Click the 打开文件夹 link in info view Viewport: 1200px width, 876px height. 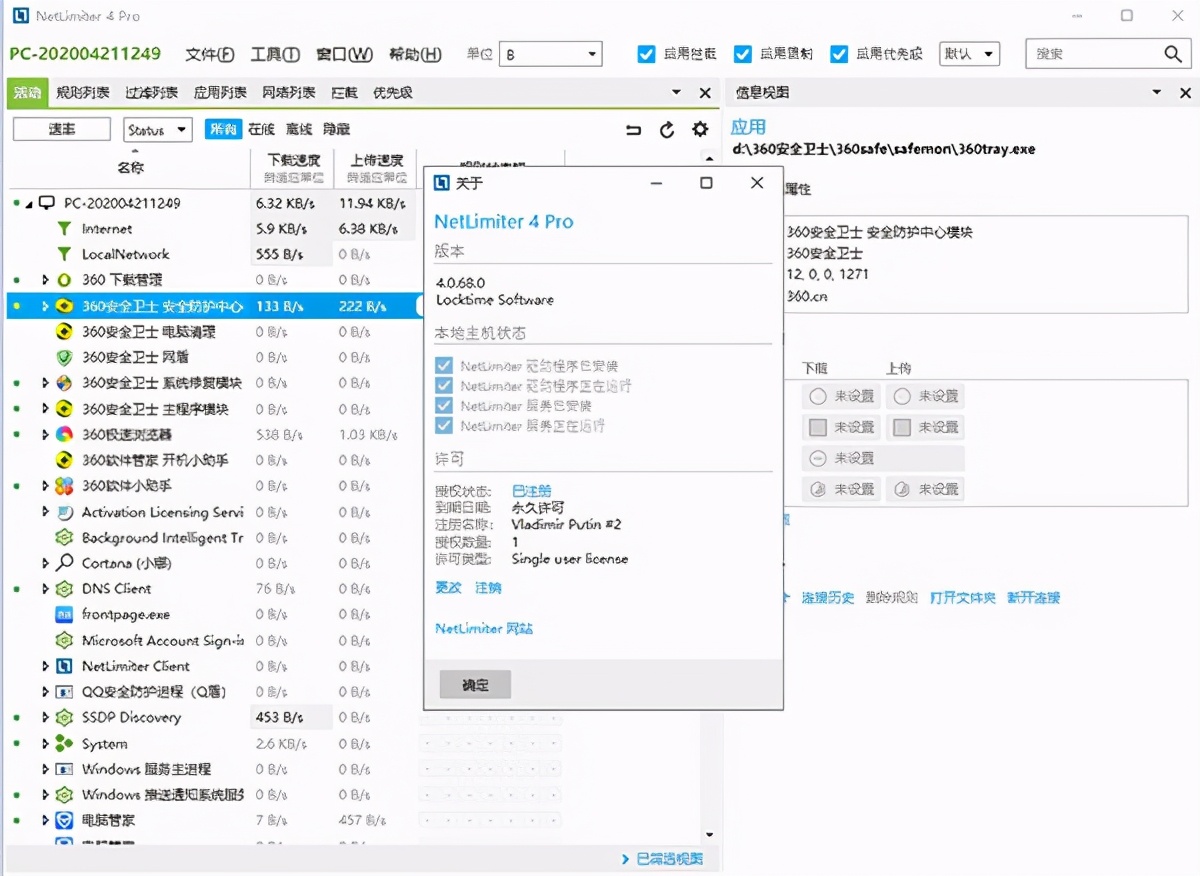tap(962, 598)
